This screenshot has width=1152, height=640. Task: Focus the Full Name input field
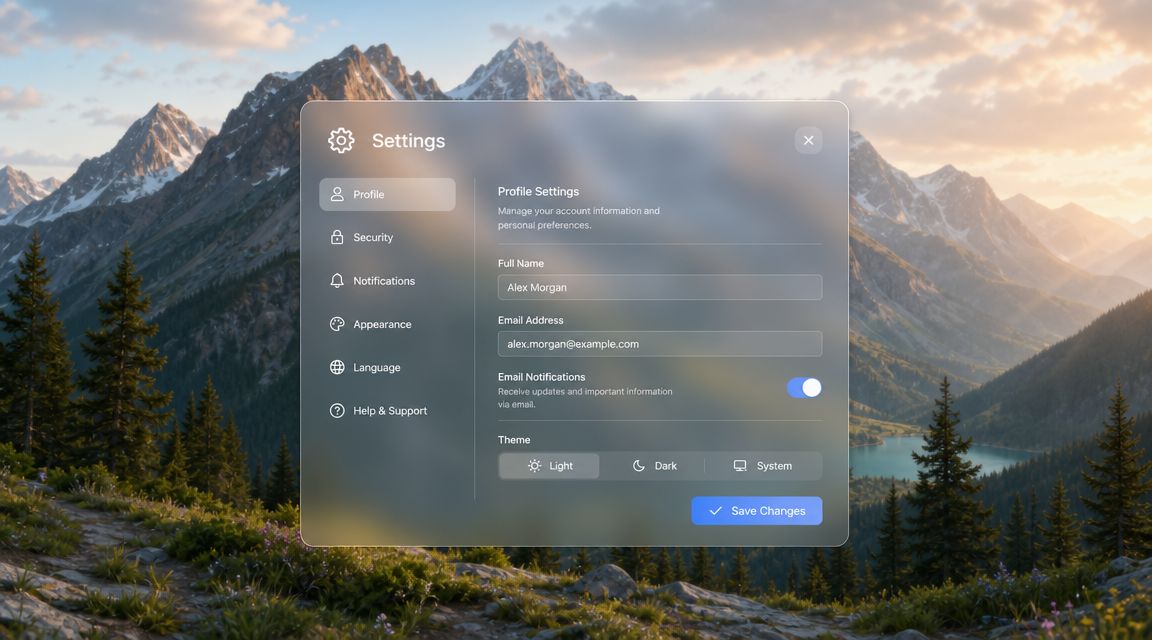[660, 287]
